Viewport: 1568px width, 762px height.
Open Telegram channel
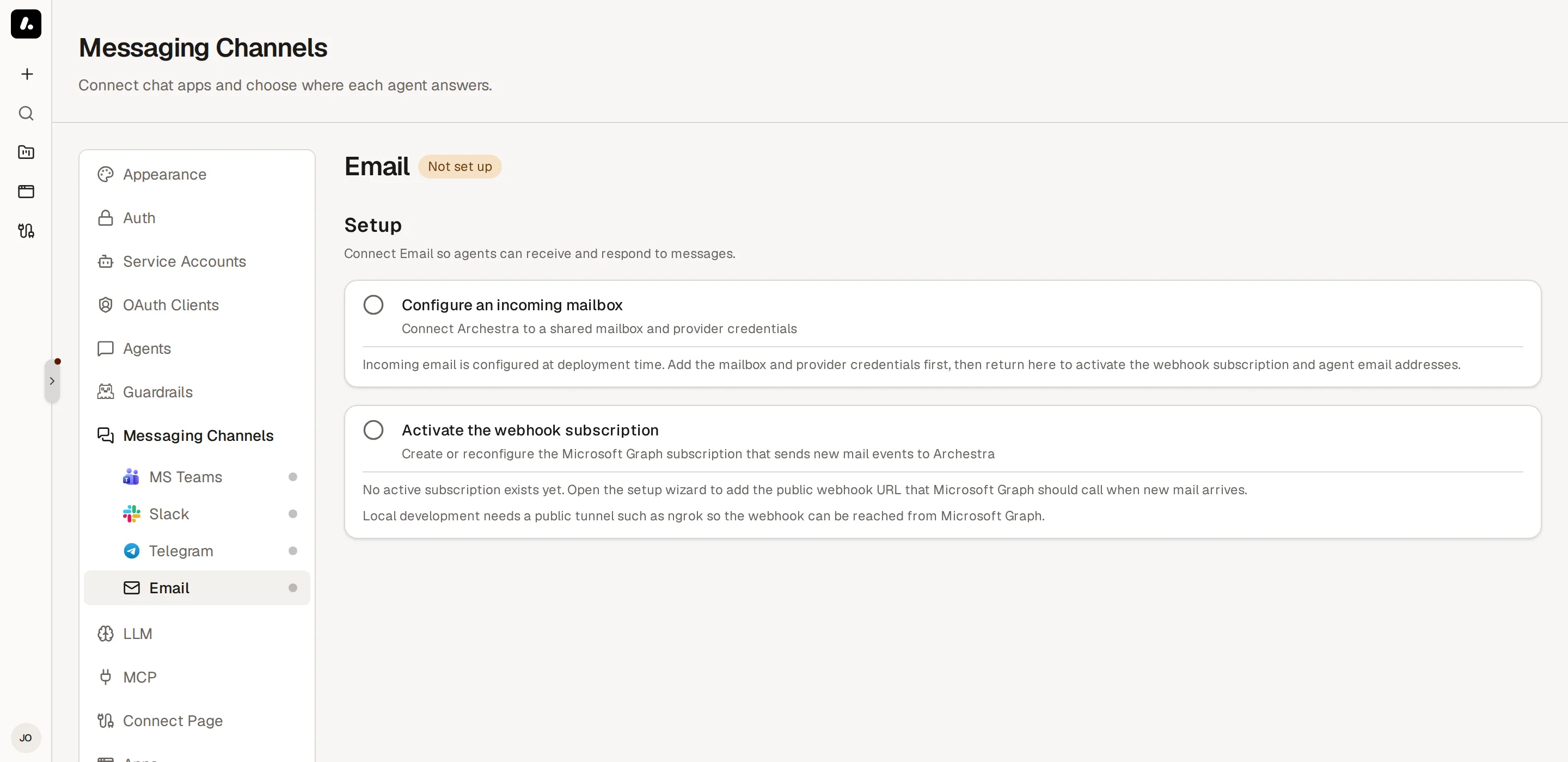click(197, 551)
